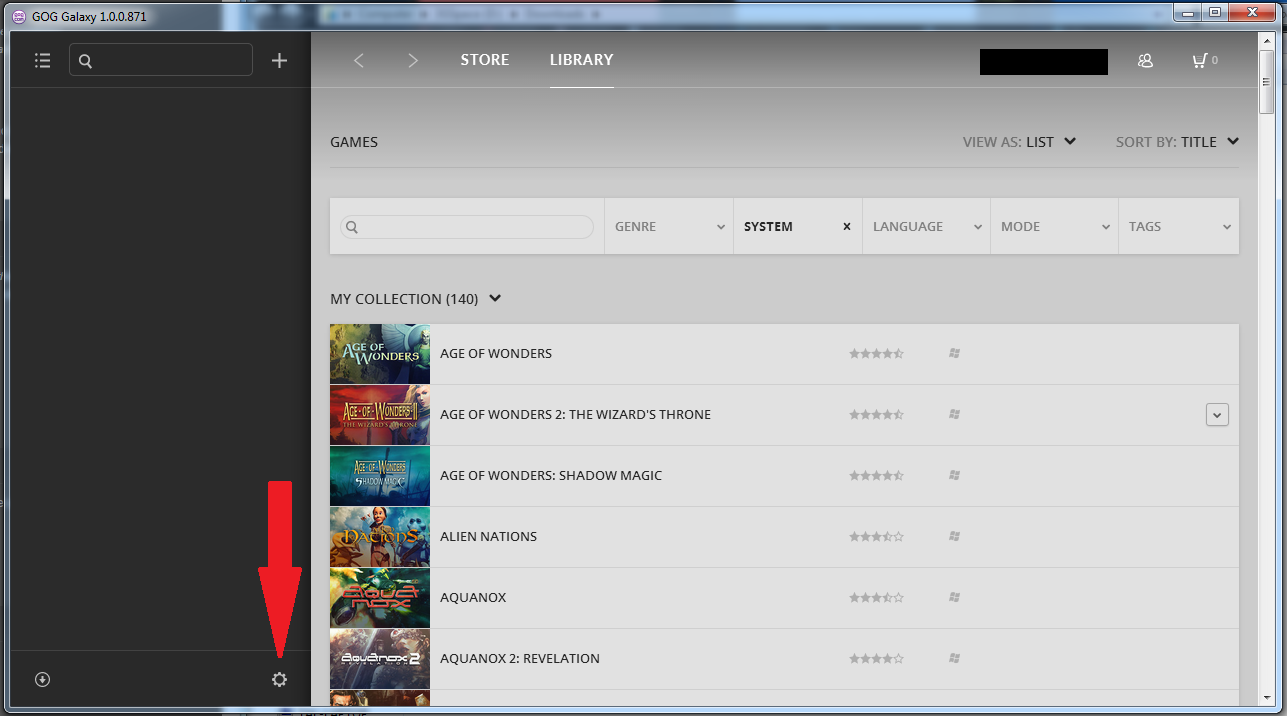The width and height of the screenshot is (1287, 716).
Task: Click the games filter search box
Action: coord(467,227)
